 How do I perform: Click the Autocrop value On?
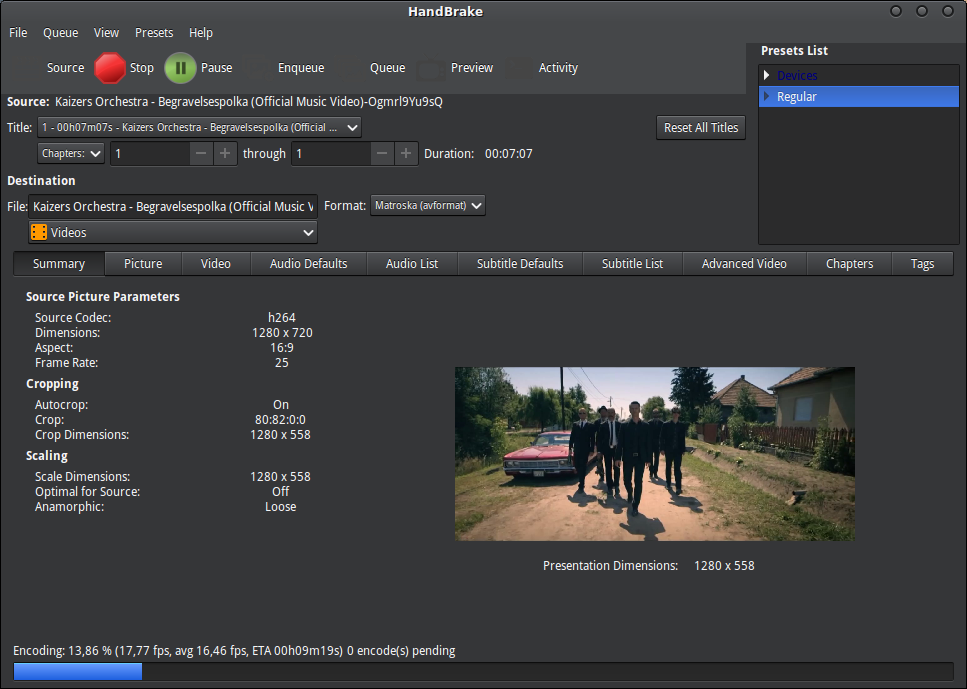[281, 405]
